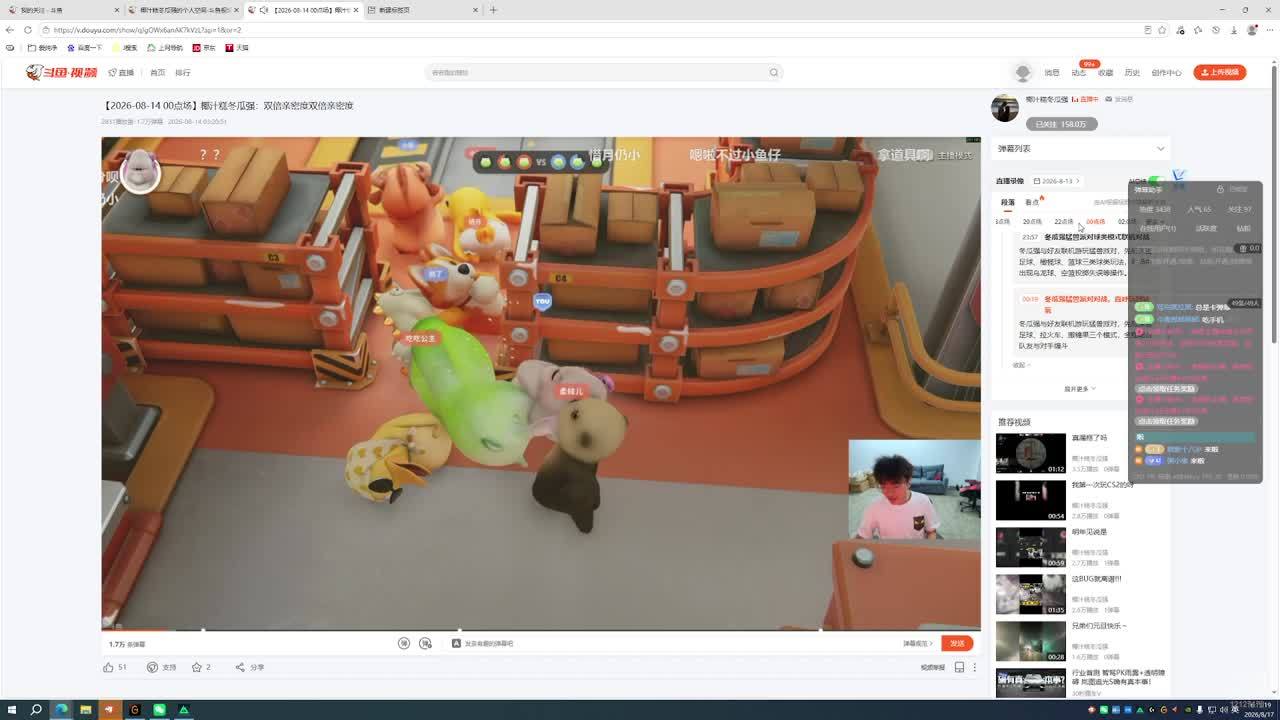Open the 京东 bookmark

tap(204, 48)
